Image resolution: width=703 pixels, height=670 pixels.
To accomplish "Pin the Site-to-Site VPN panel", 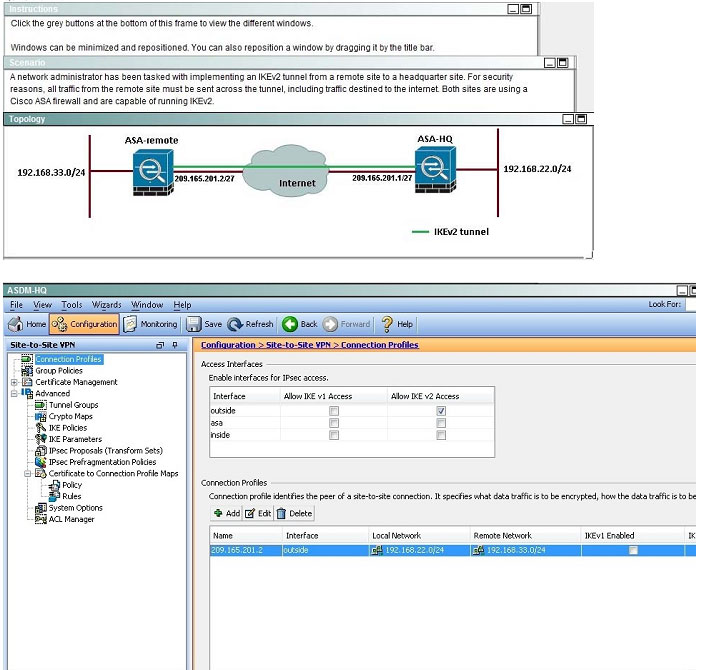I will 175,345.
